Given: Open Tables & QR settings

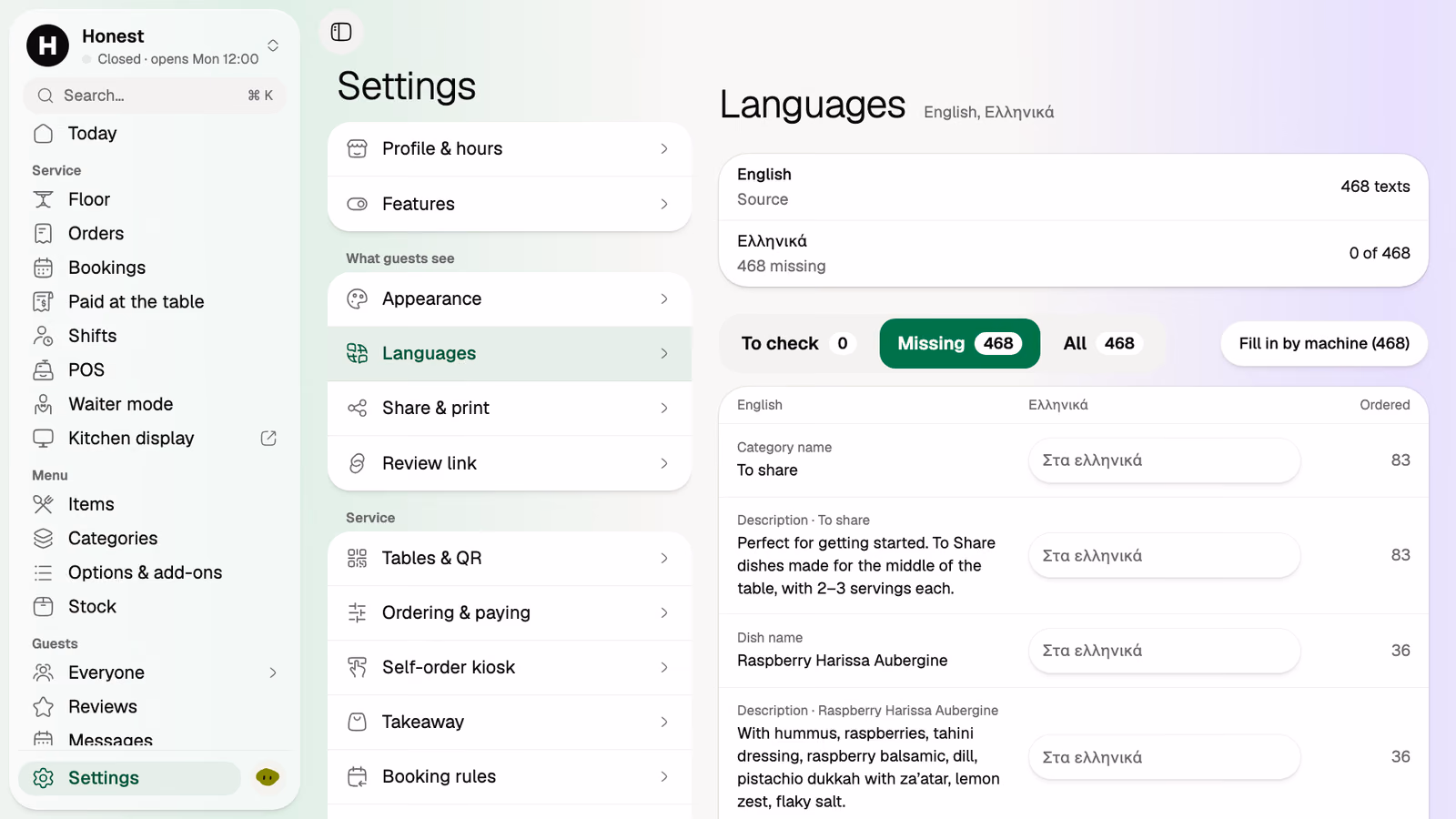Looking at the screenshot, I should (510, 558).
